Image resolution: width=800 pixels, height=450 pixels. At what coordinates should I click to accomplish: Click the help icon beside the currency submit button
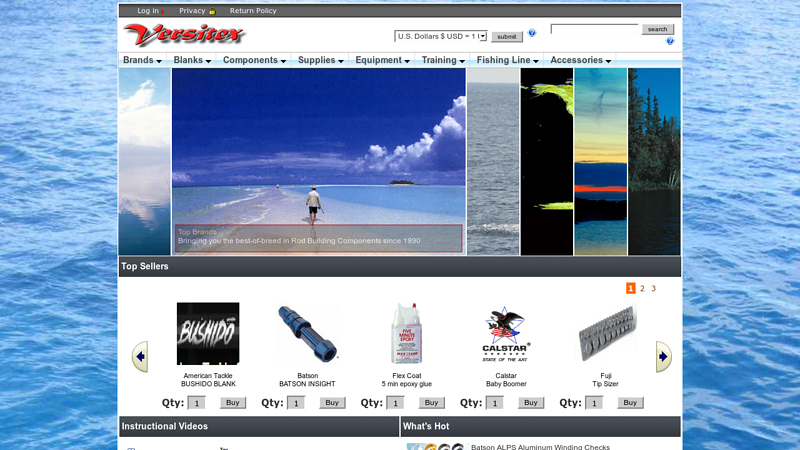pyautogui.click(x=532, y=33)
